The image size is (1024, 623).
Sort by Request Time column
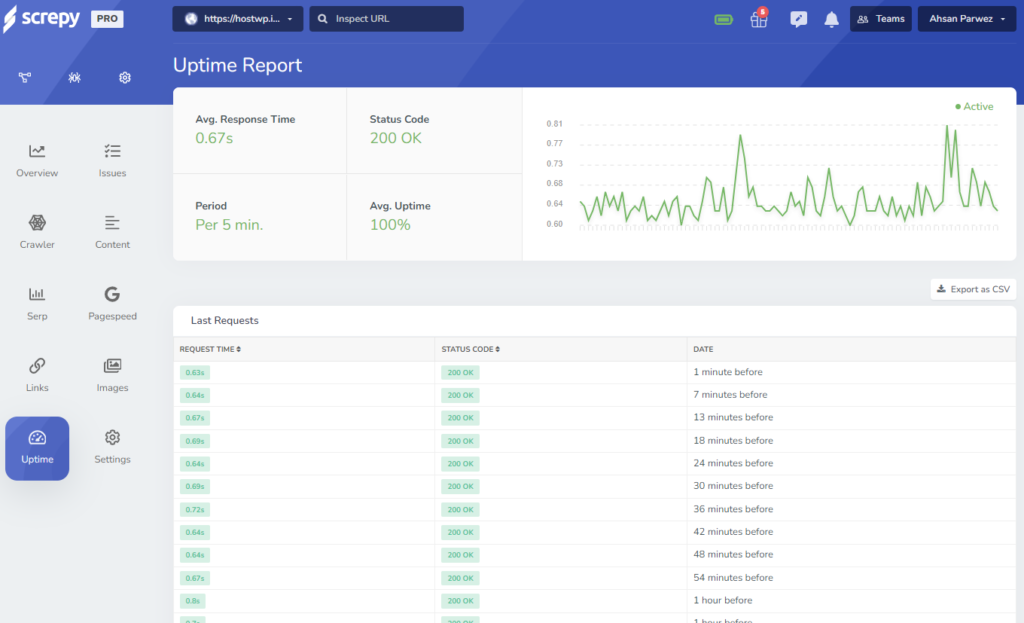[210, 349]
